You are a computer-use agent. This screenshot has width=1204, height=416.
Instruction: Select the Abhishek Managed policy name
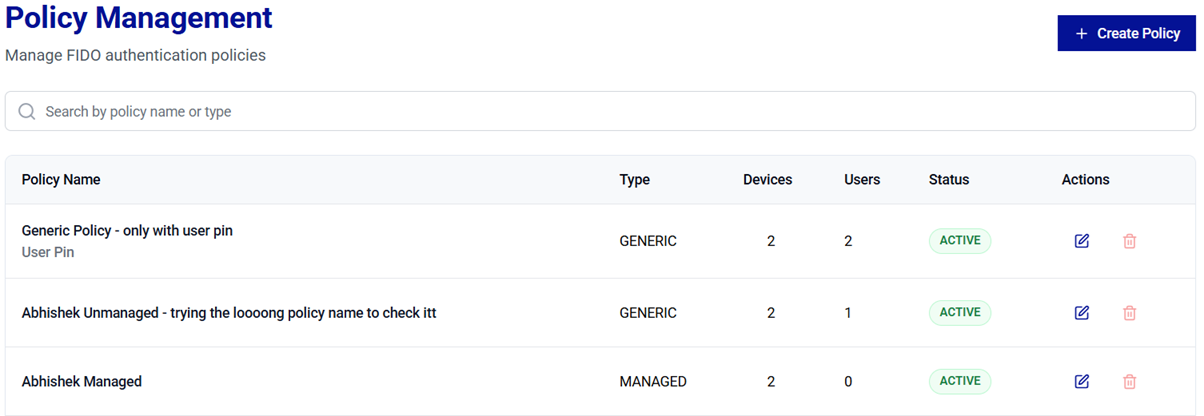[81, 381]
